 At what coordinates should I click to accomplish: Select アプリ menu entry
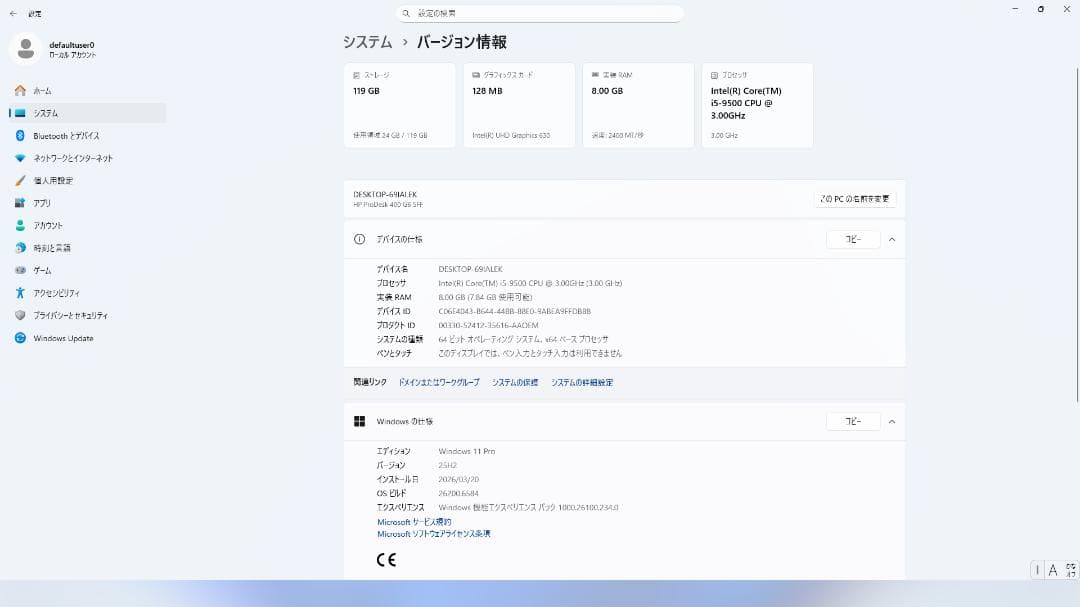87,203
